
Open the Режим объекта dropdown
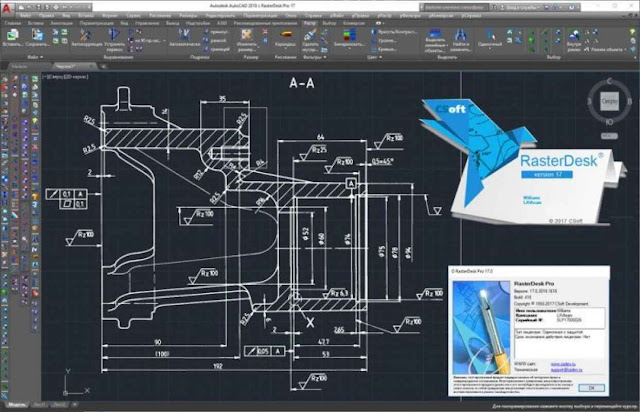tap(606, 49)
